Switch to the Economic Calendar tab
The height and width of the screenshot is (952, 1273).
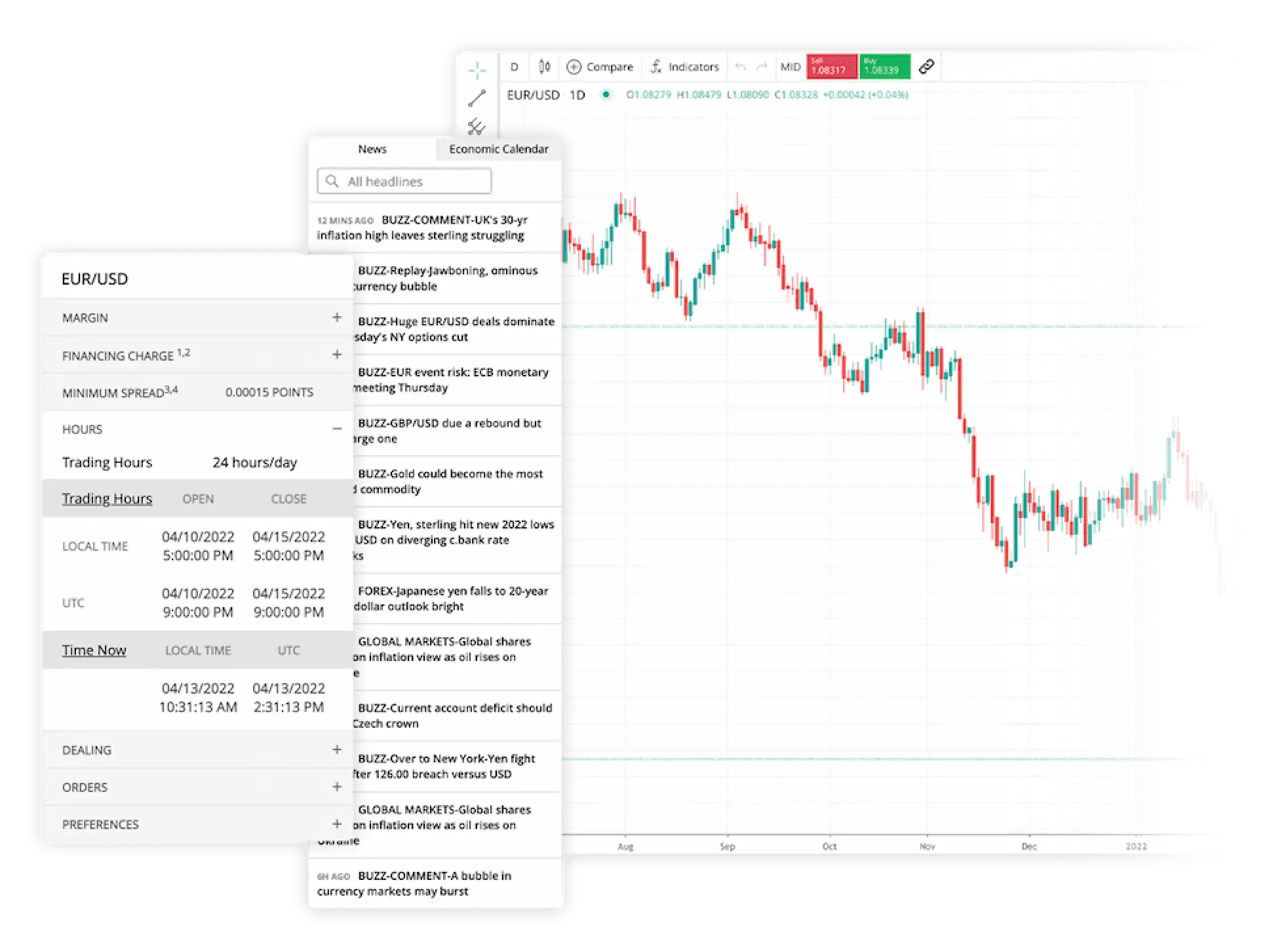[x=499, y=149]
